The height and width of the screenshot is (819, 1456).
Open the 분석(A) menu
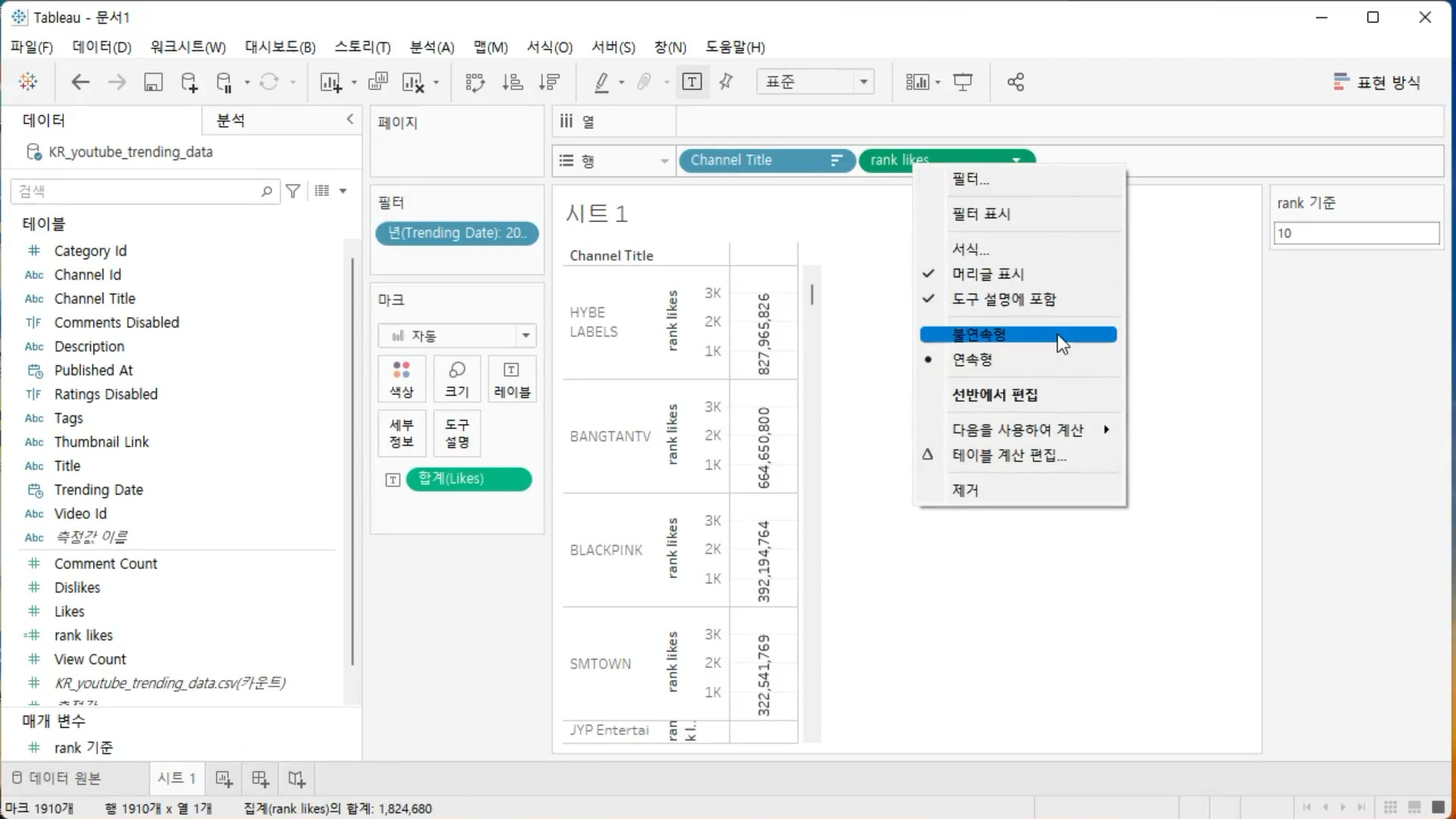click(431, 47)
